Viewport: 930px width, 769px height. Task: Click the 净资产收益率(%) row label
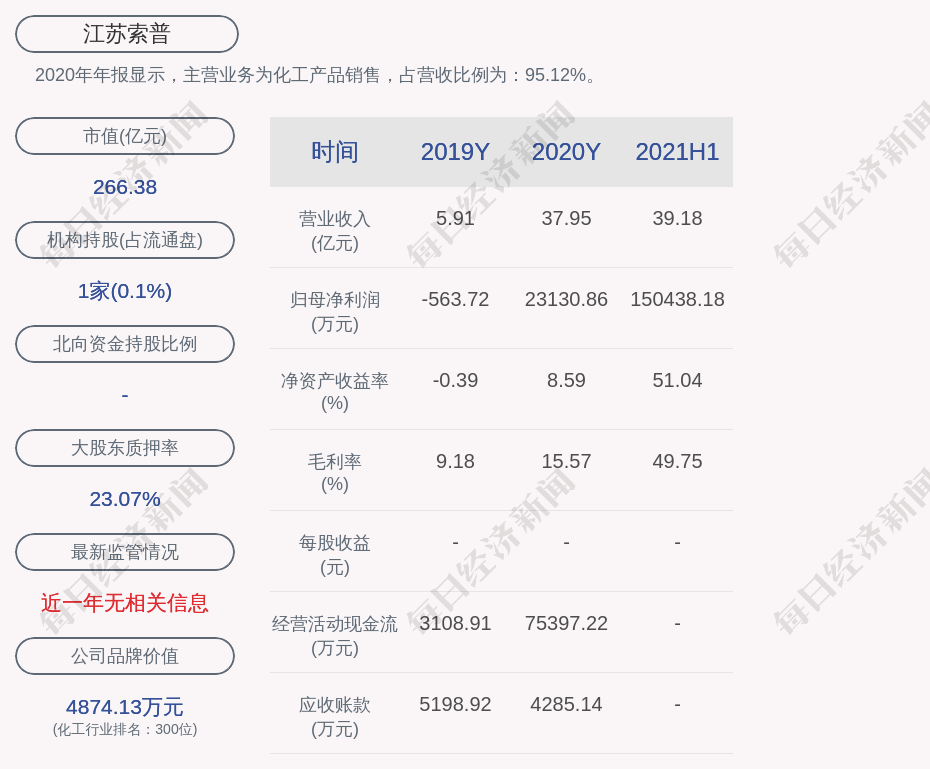[x=335, y=392]
